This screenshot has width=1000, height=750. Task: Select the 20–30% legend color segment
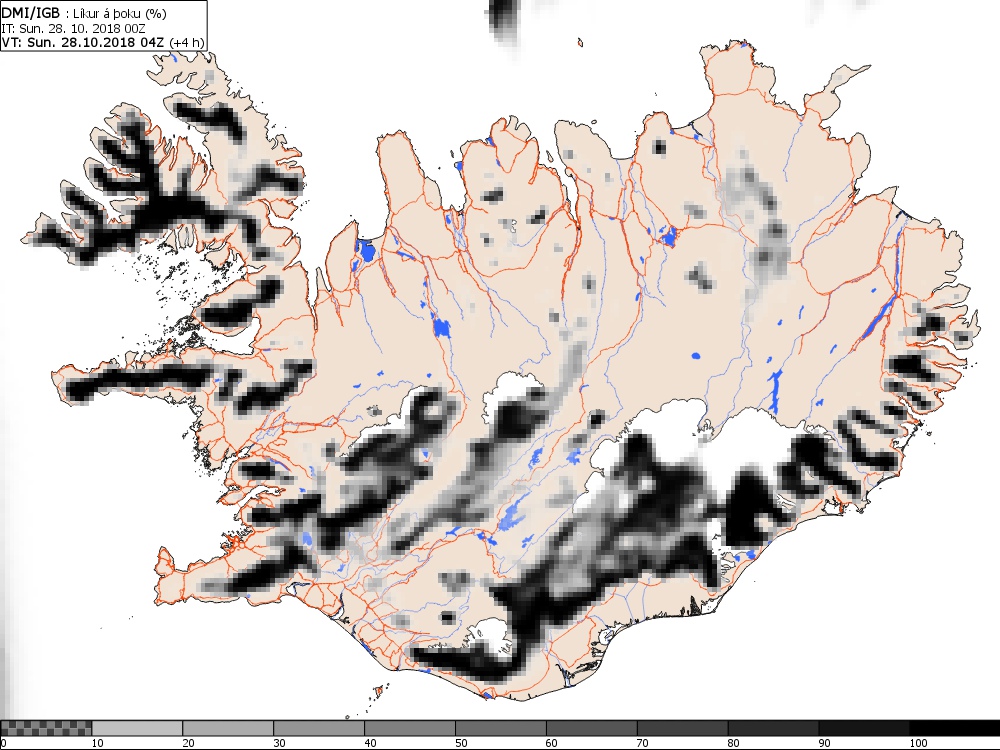228,728
